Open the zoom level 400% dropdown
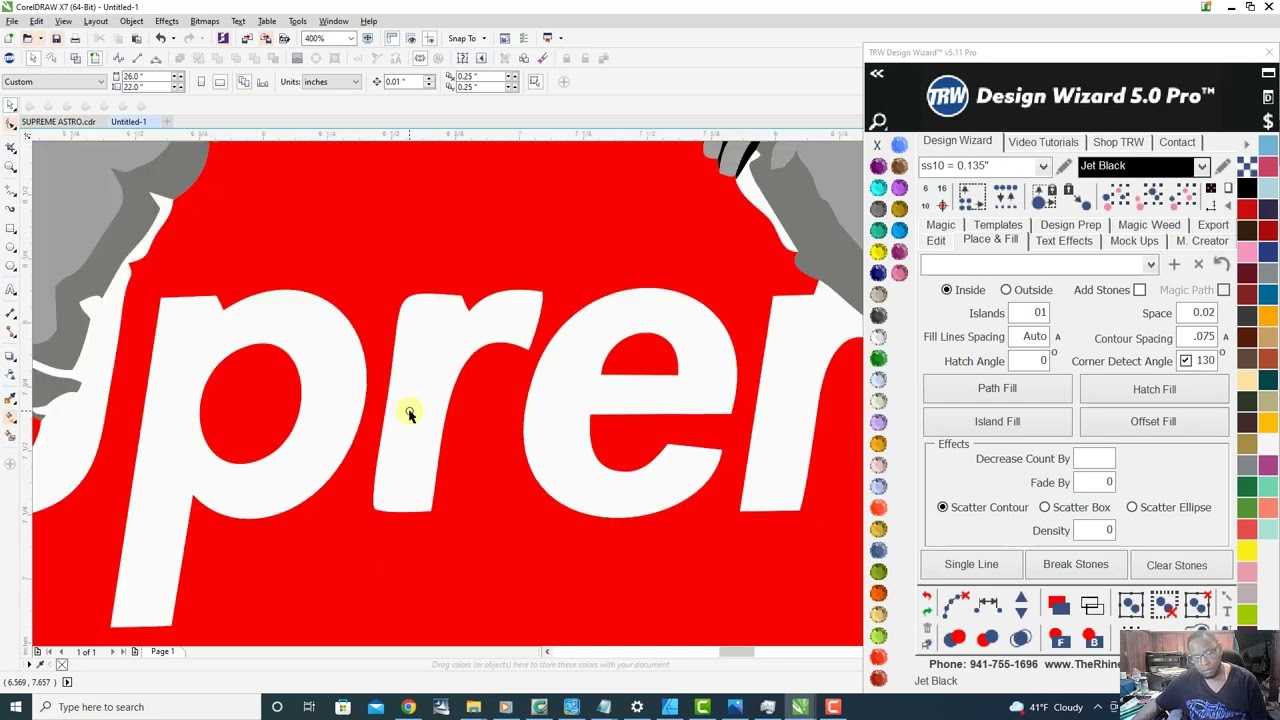The height and width of the screenshot is (720, 1280). (350, 38)
